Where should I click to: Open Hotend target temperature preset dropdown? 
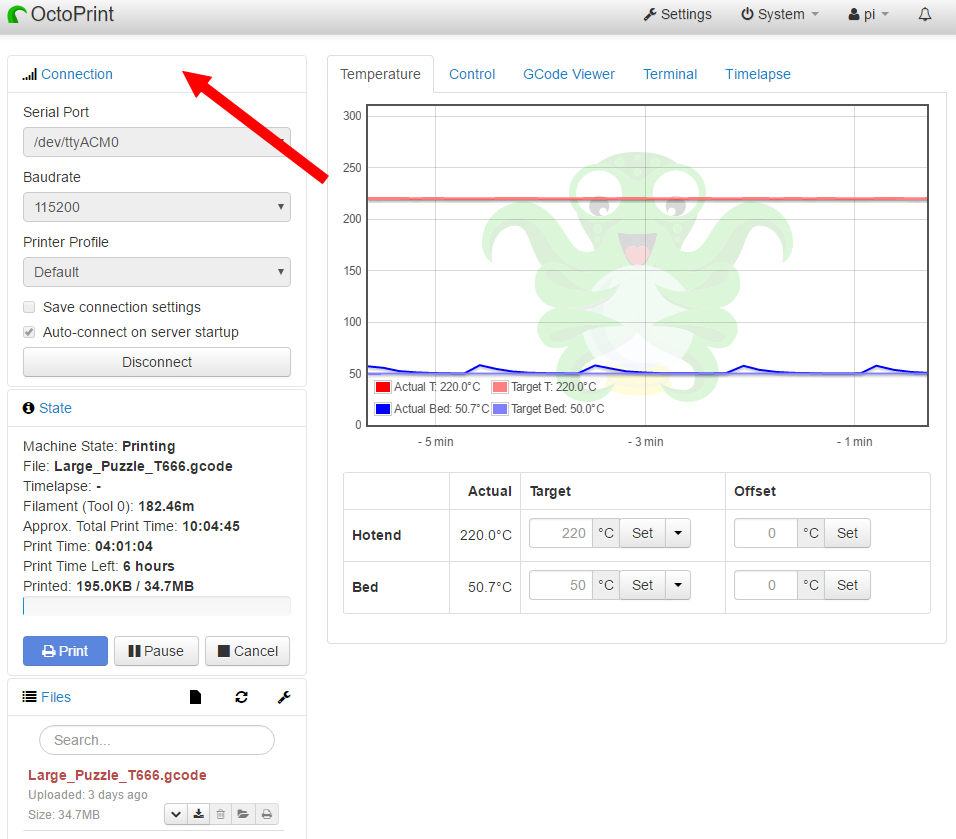pyautogui.click(x=677, y=533)
